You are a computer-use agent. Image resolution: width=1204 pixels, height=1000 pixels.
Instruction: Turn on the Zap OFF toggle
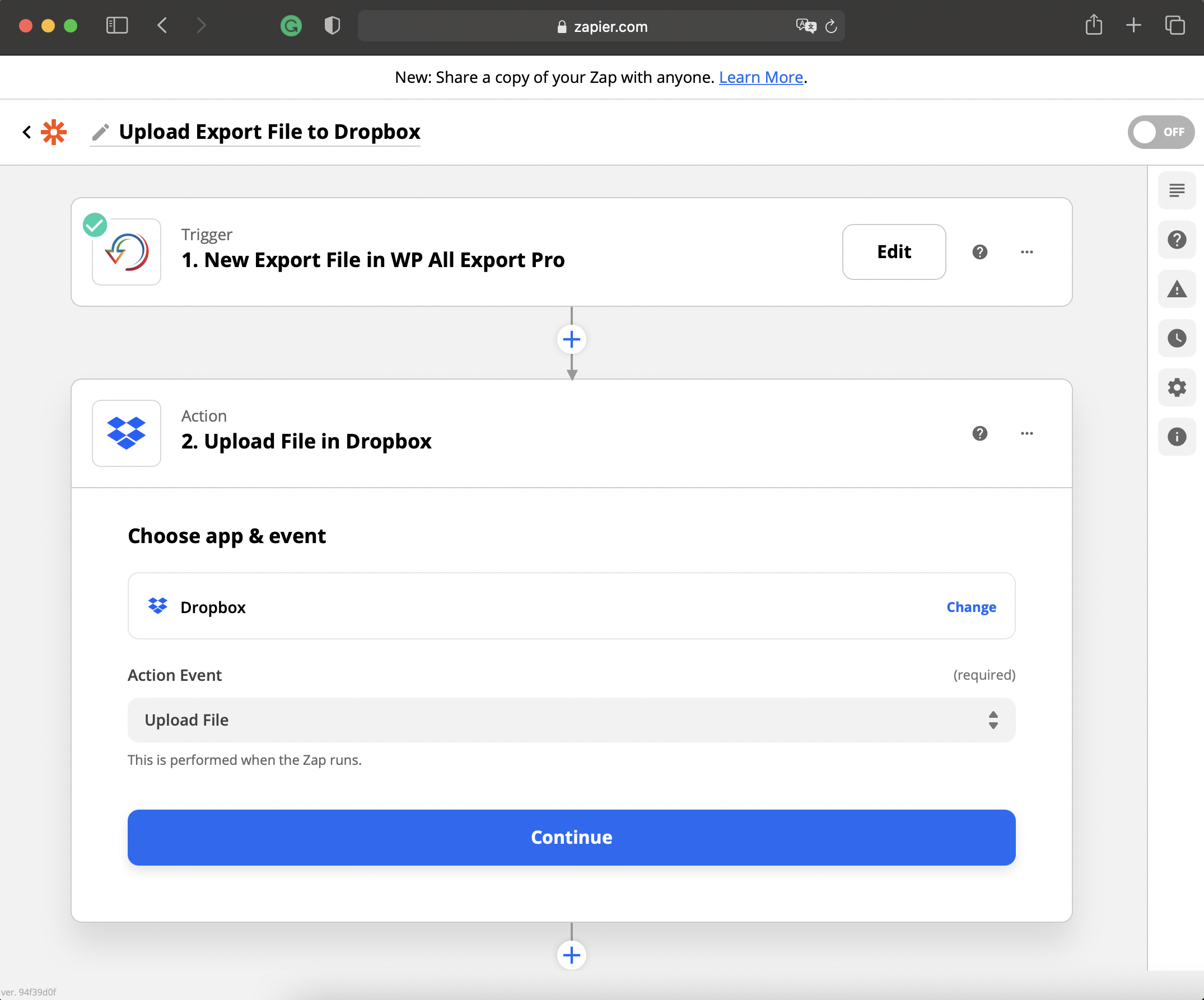pos(1160,132)
